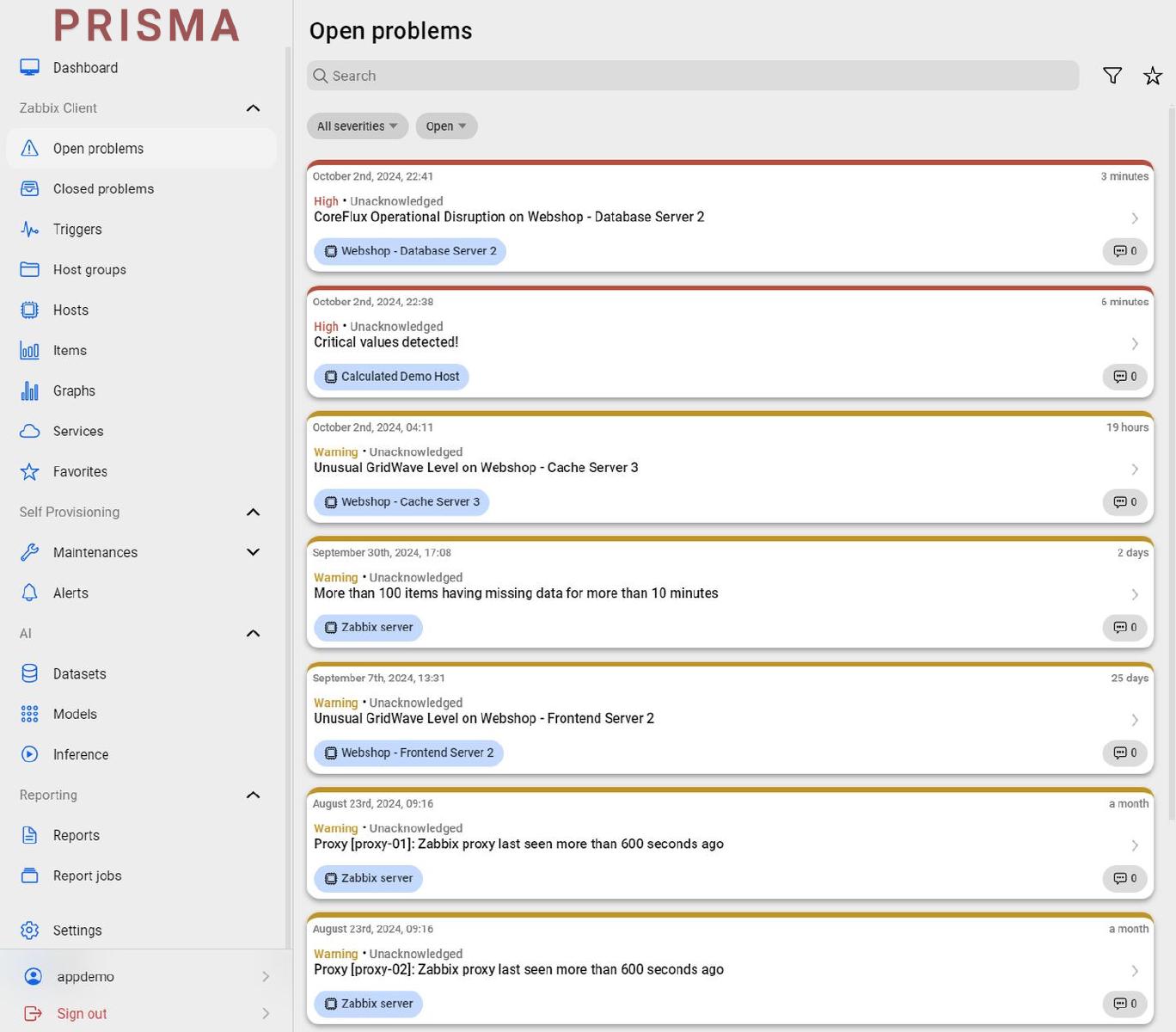The width and height of the screenshot is (1176, 1032).
Task: Select the Triggers sidebar icon
Action: pos(29,230)
